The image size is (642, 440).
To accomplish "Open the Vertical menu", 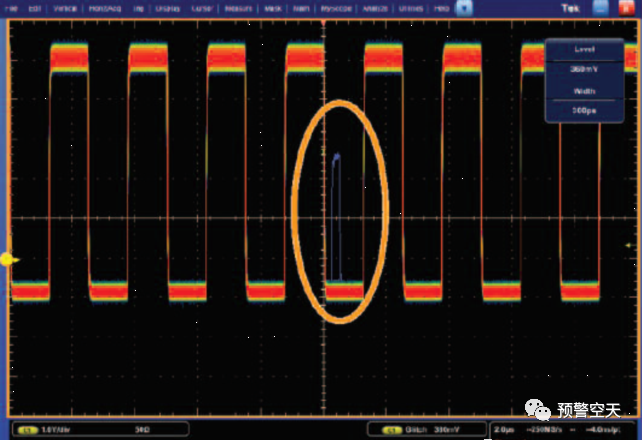I will click(x=65, y=8).
